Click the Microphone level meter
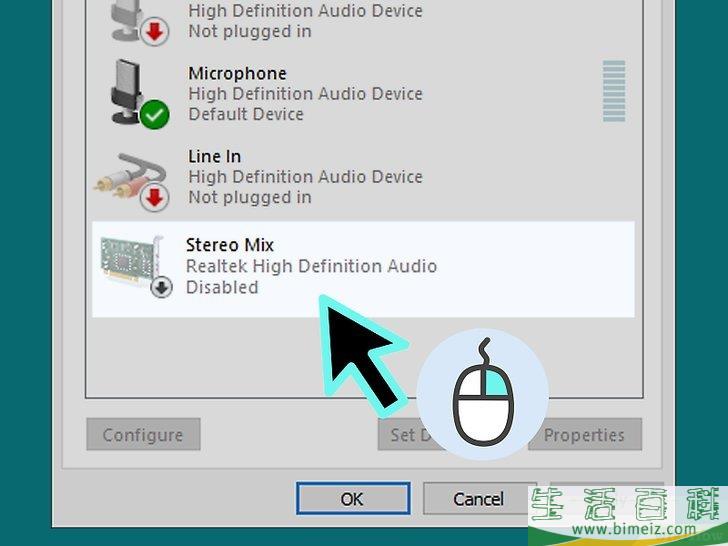 tap(614, 91)
